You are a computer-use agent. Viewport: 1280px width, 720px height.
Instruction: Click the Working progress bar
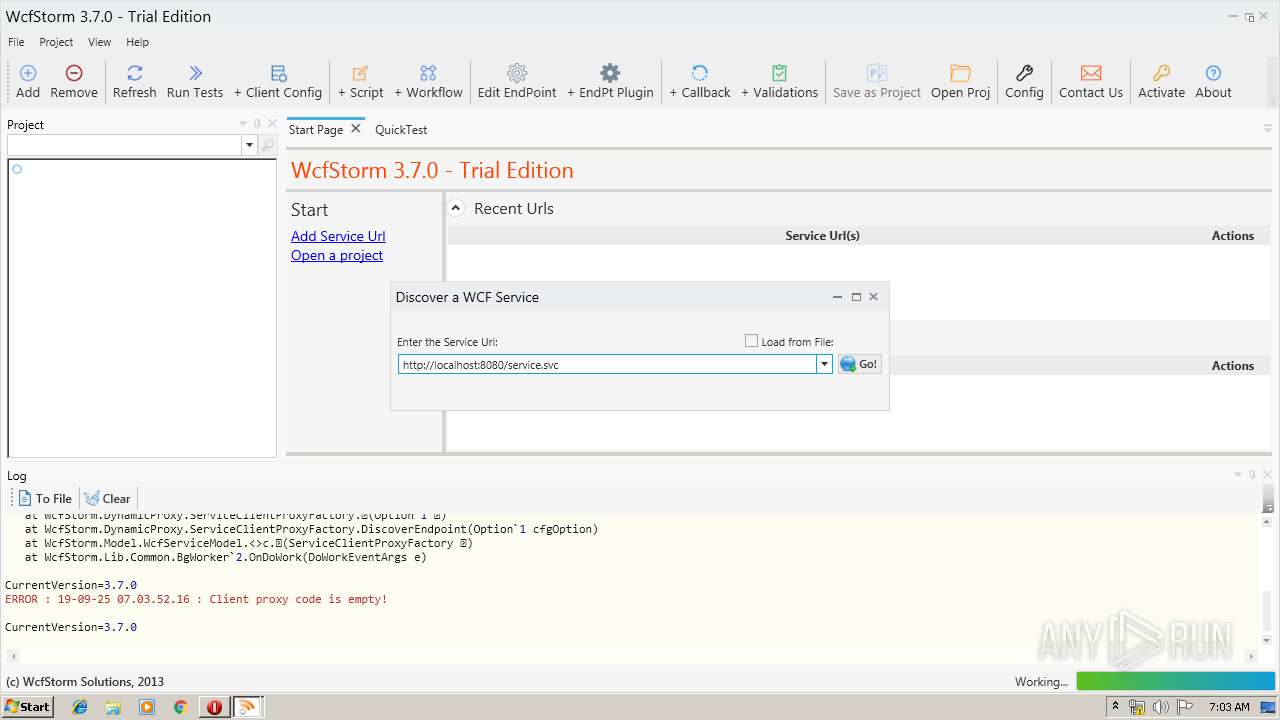click(x=1175, y=681)
